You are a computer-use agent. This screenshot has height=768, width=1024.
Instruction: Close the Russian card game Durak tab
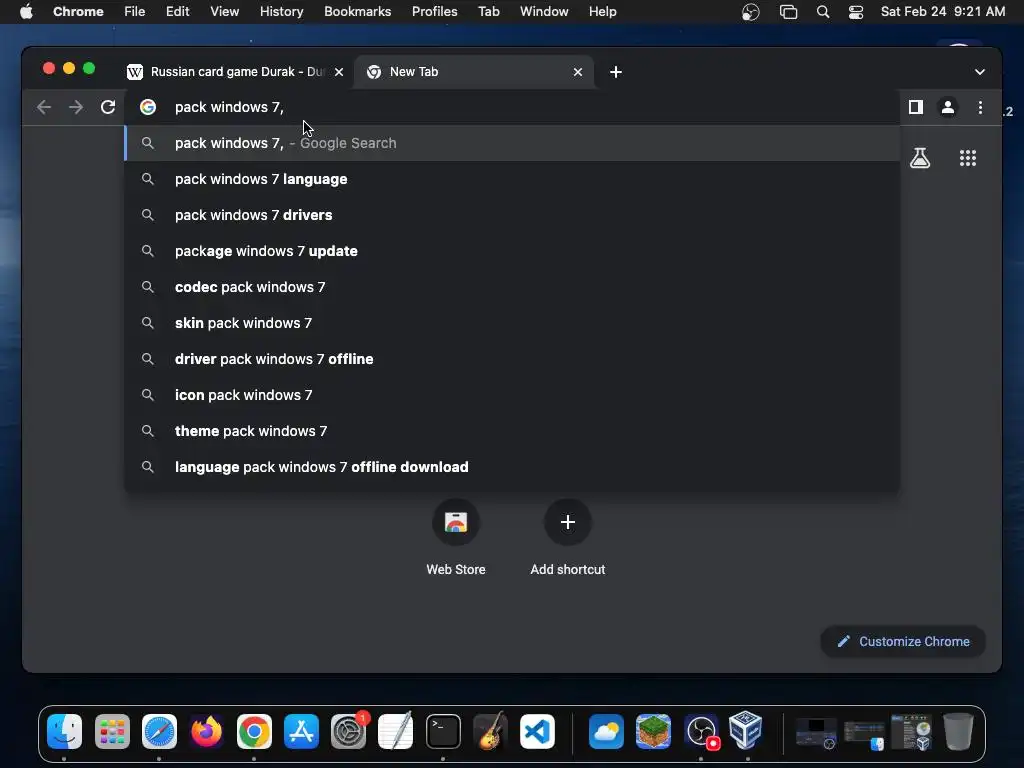[x=339, y=72]
